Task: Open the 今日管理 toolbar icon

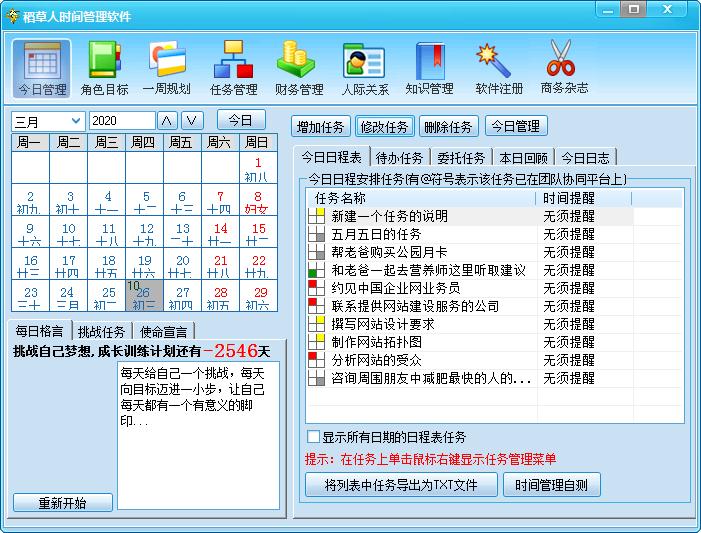Action: pyautogui.click(x=42, y=68)
